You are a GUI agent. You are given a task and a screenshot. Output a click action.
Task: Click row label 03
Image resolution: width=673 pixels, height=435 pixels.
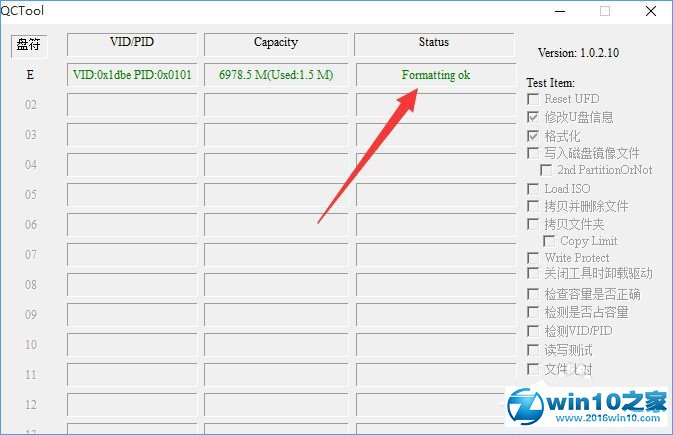(x=31, y=135)
